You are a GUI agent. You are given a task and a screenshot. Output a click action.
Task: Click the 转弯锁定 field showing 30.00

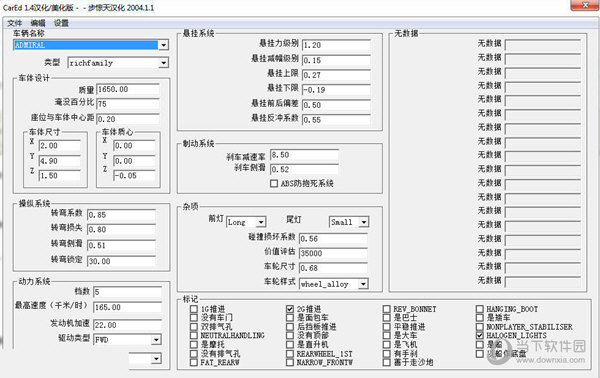click(121, 261)
